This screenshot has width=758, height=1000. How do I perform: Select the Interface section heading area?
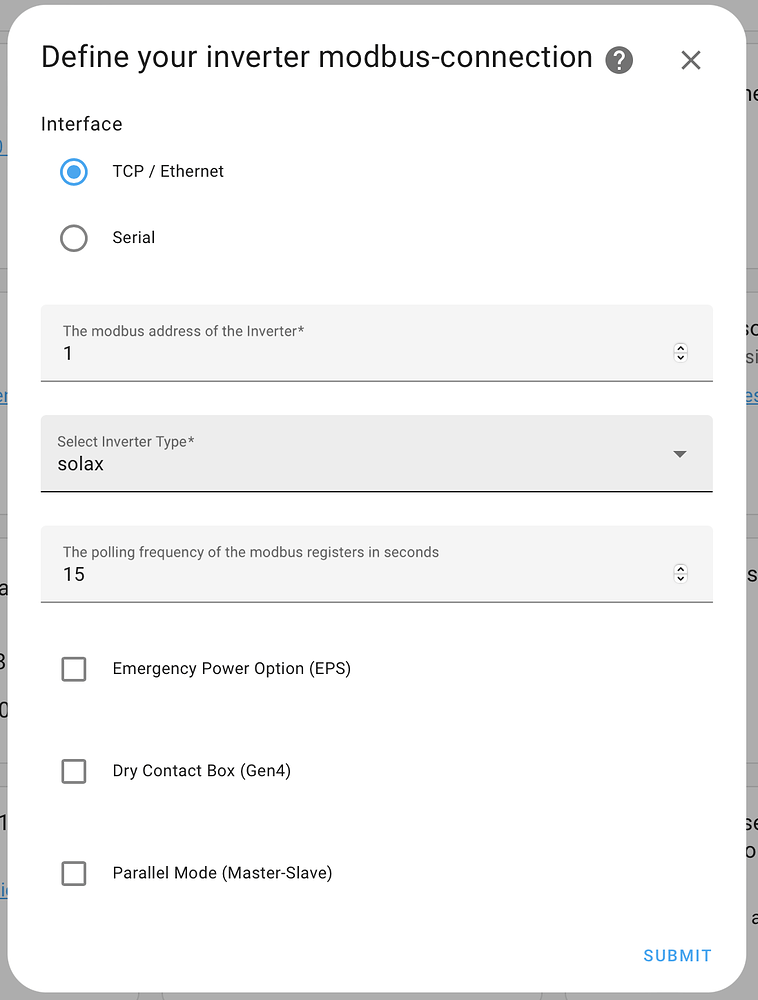click(x=81, y=124)
